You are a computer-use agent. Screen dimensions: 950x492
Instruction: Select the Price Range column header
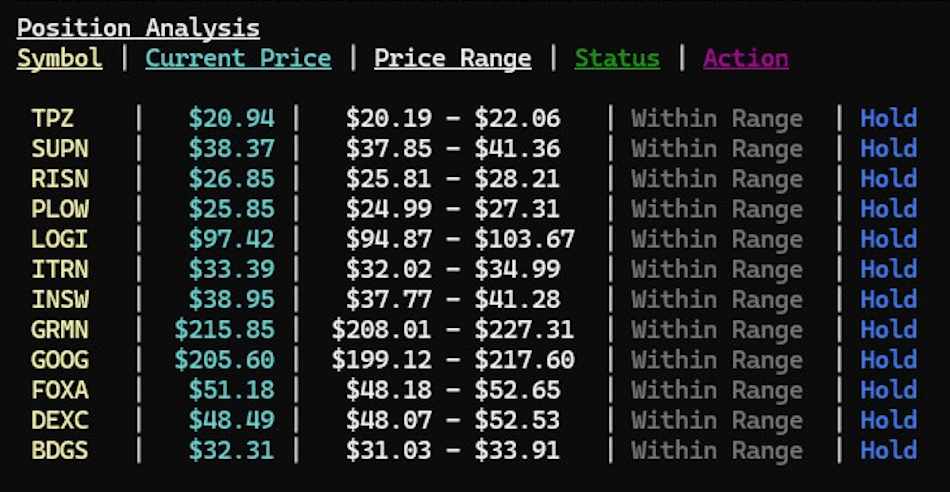coord(452,58)
